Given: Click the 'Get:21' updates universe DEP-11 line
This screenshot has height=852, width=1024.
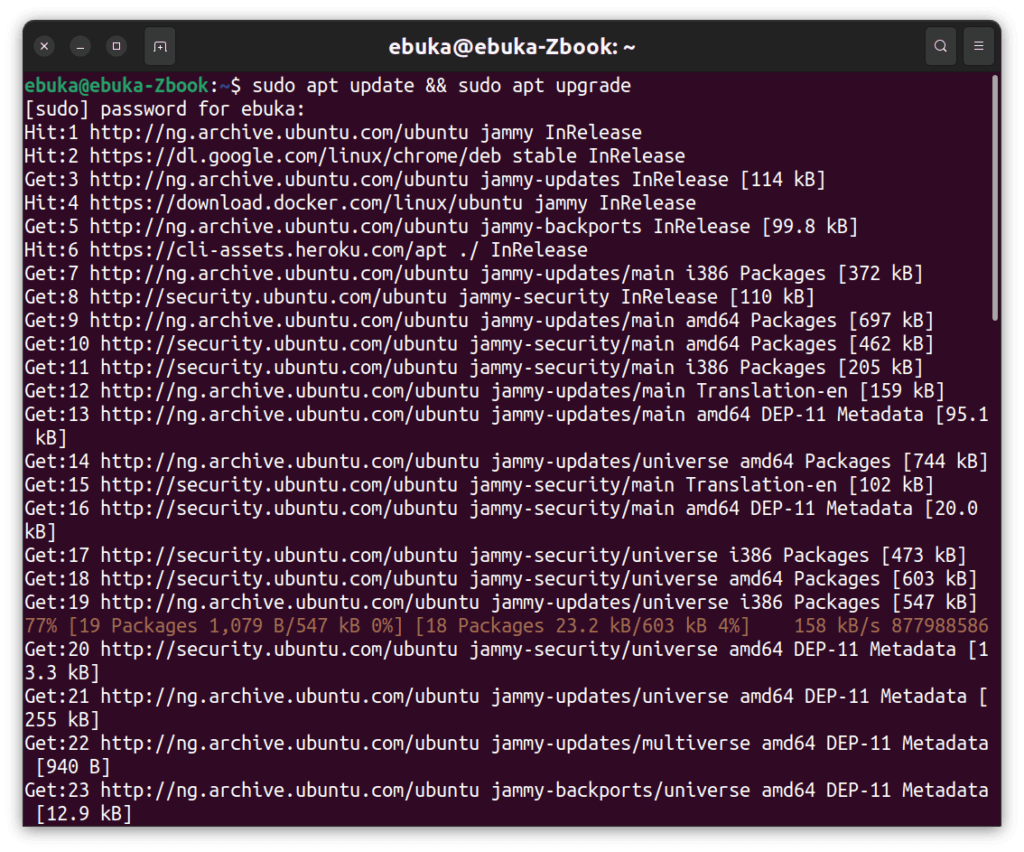Looking at the screenshot, I should (506, 708).
